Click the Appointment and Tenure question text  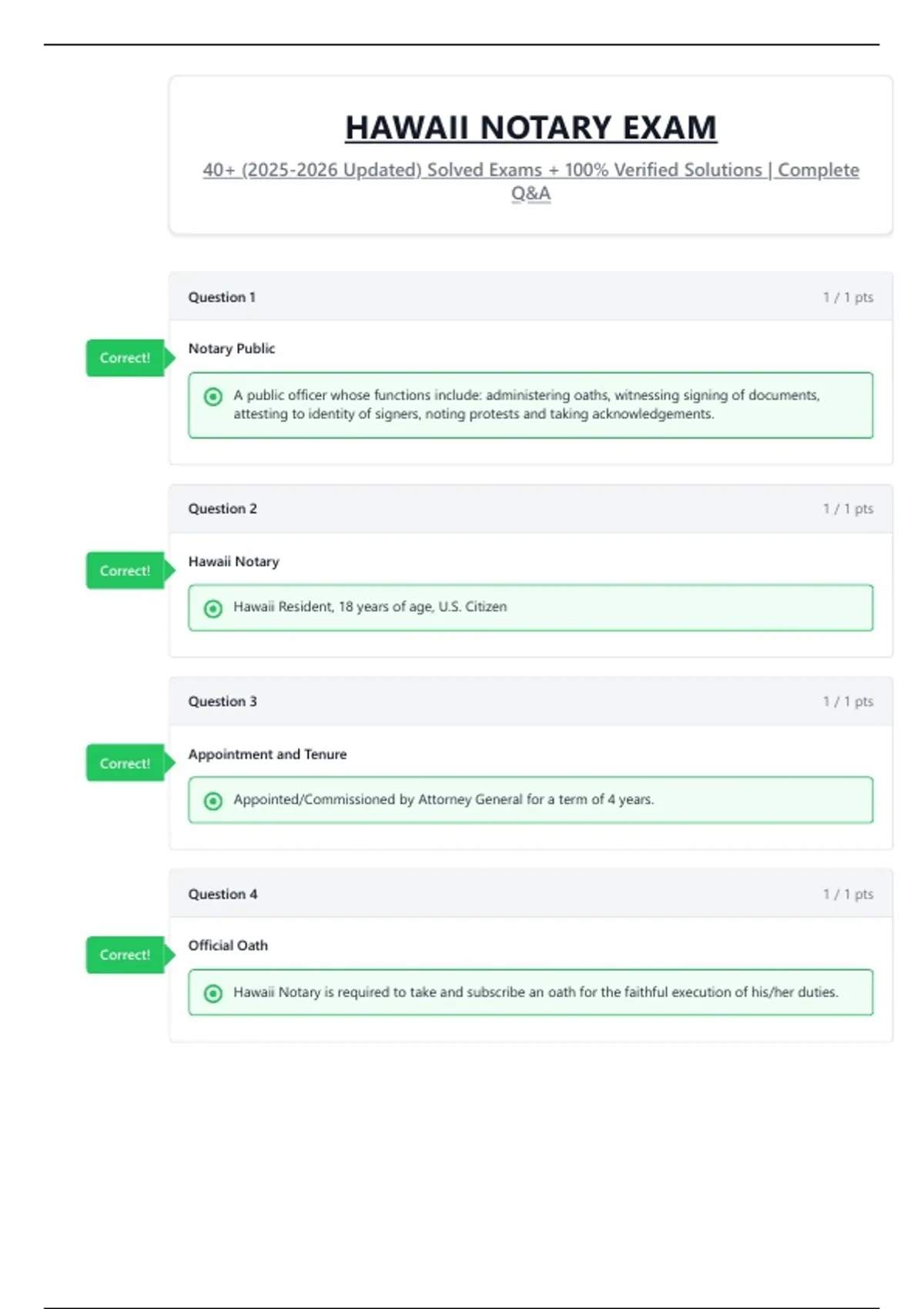pyautogui.click(x=267, y=755)
